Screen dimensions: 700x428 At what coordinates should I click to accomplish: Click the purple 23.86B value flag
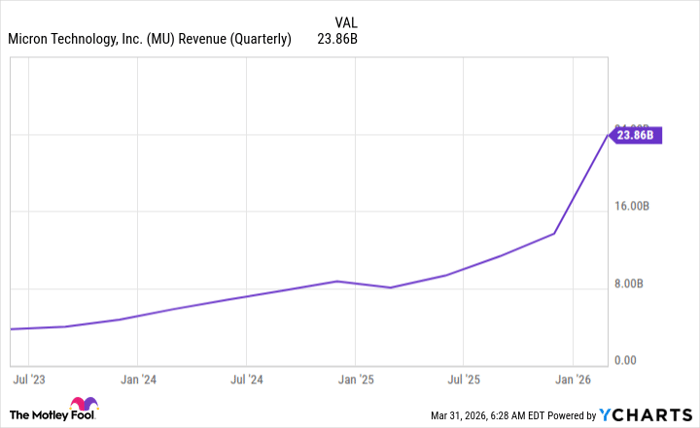(635, 135)
